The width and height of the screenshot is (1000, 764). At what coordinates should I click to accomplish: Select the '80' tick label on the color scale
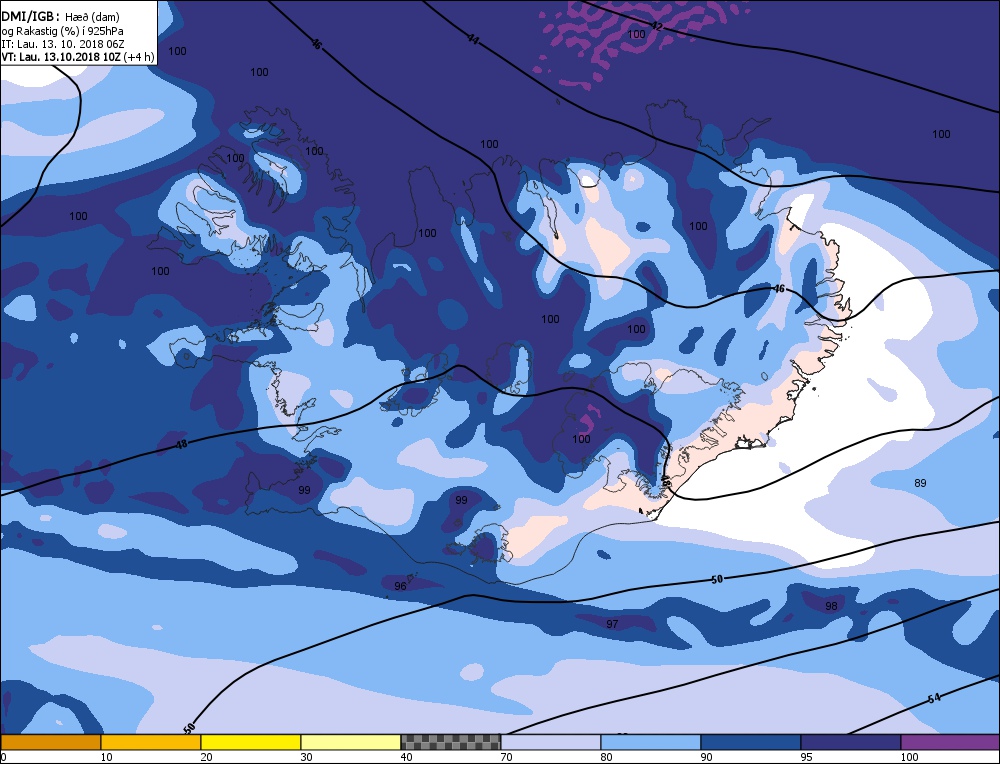tap(607, 757)
